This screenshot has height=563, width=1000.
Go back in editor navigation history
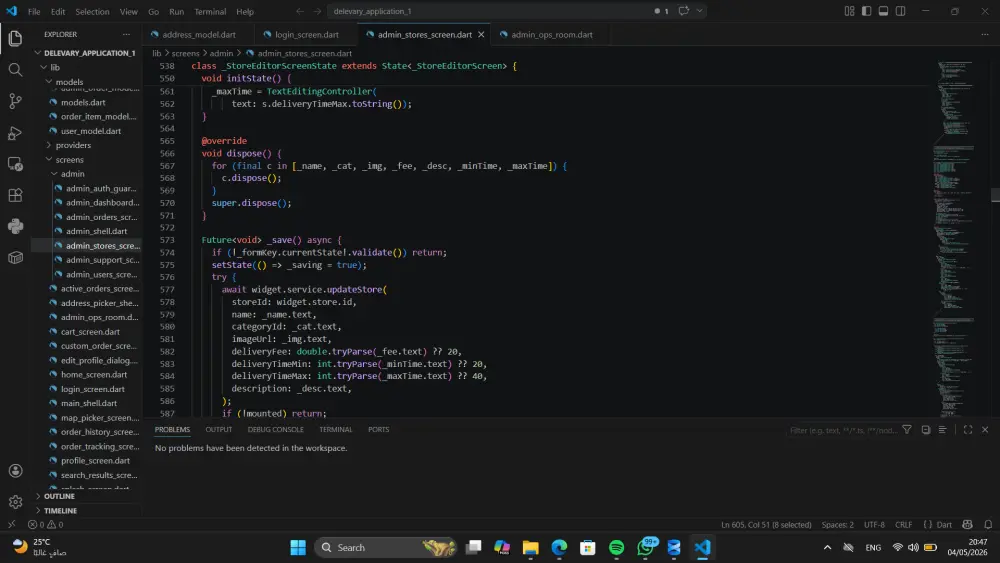[300, 11]
